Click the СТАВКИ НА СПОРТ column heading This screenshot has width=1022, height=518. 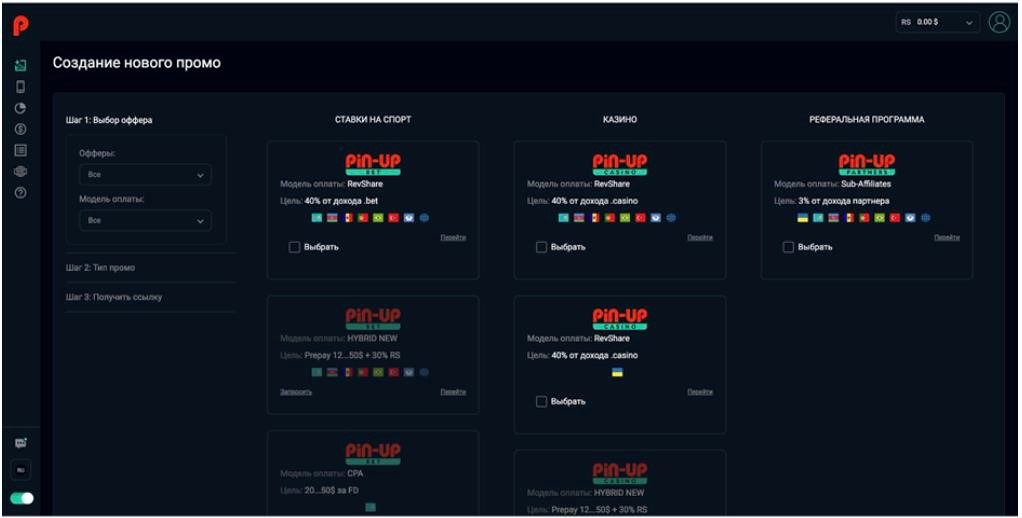tap(373, 120)
